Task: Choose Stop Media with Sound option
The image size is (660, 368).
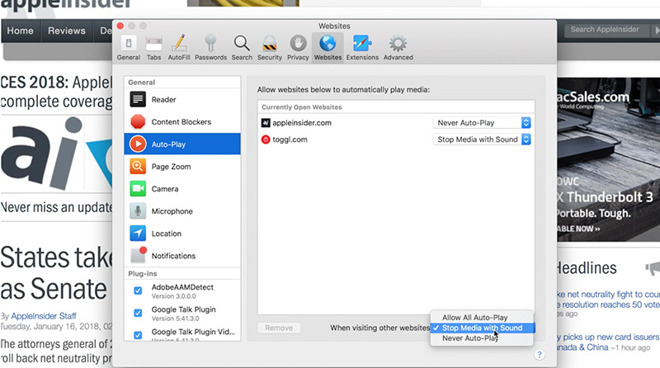Action: 482,328
